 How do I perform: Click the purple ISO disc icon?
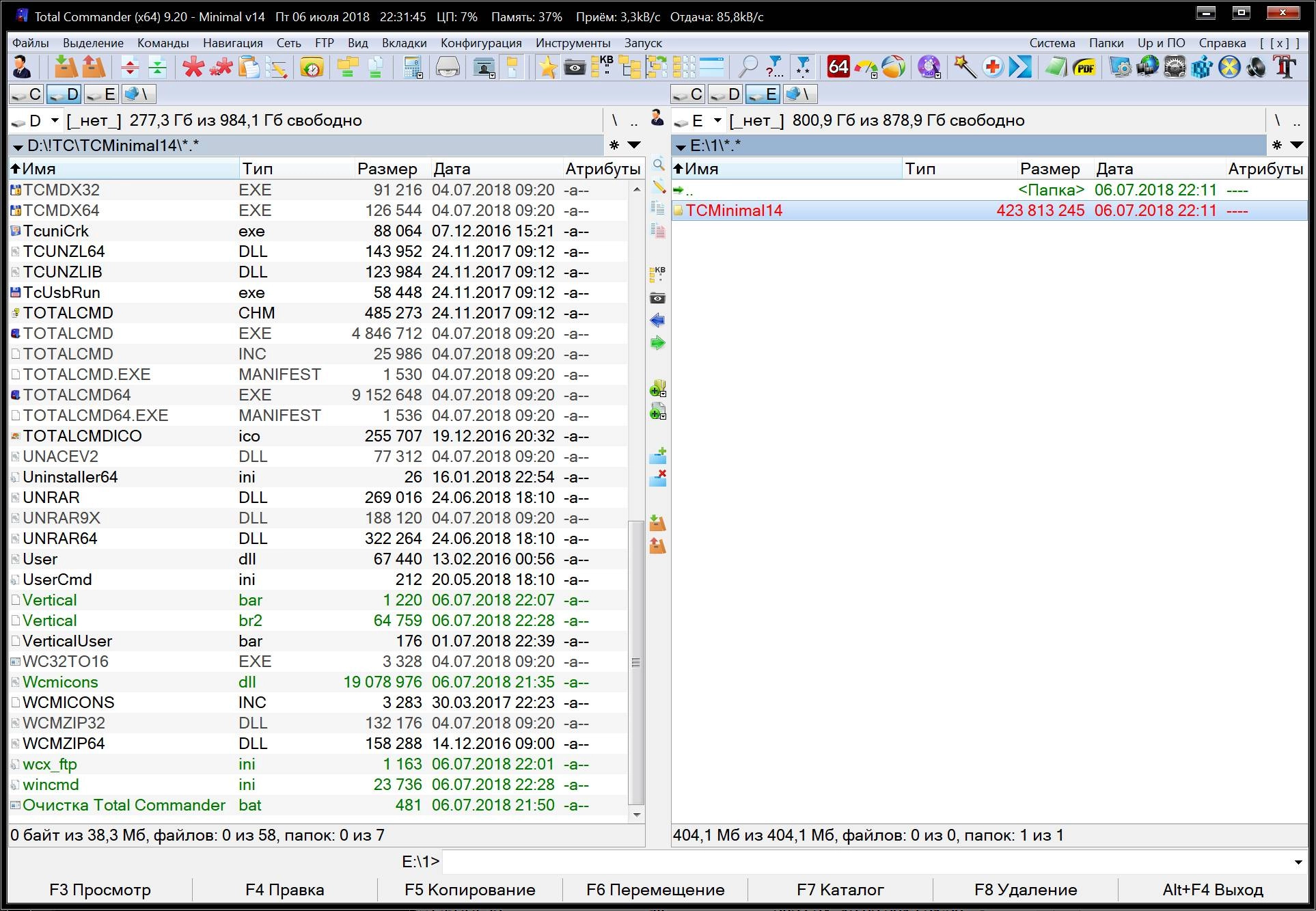pos(928,67)
